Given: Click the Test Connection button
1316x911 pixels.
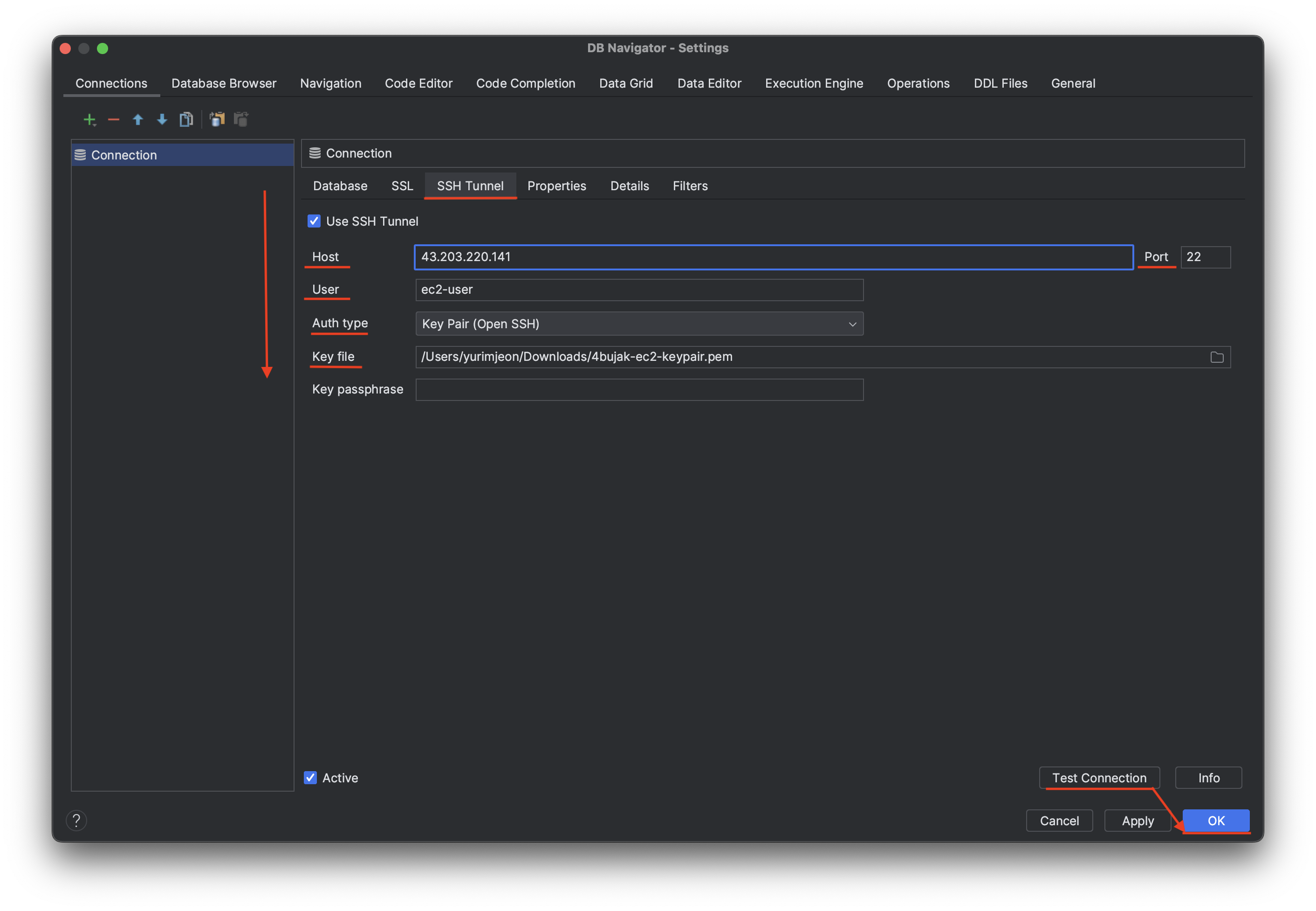Looking at the screenshot, I should point(1099,778).
